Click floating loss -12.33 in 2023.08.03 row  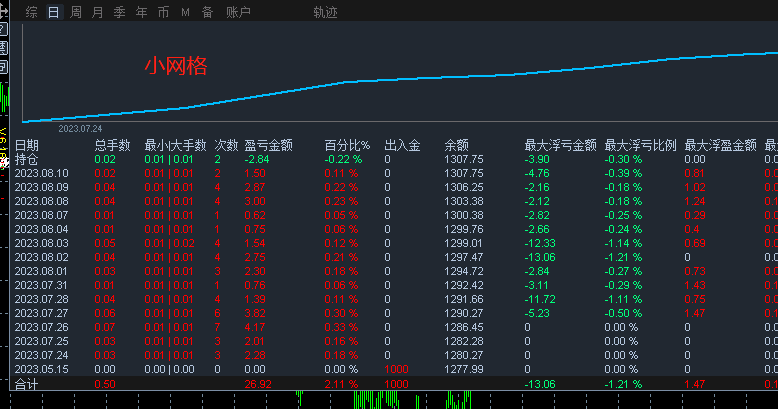tap(540, 243)
